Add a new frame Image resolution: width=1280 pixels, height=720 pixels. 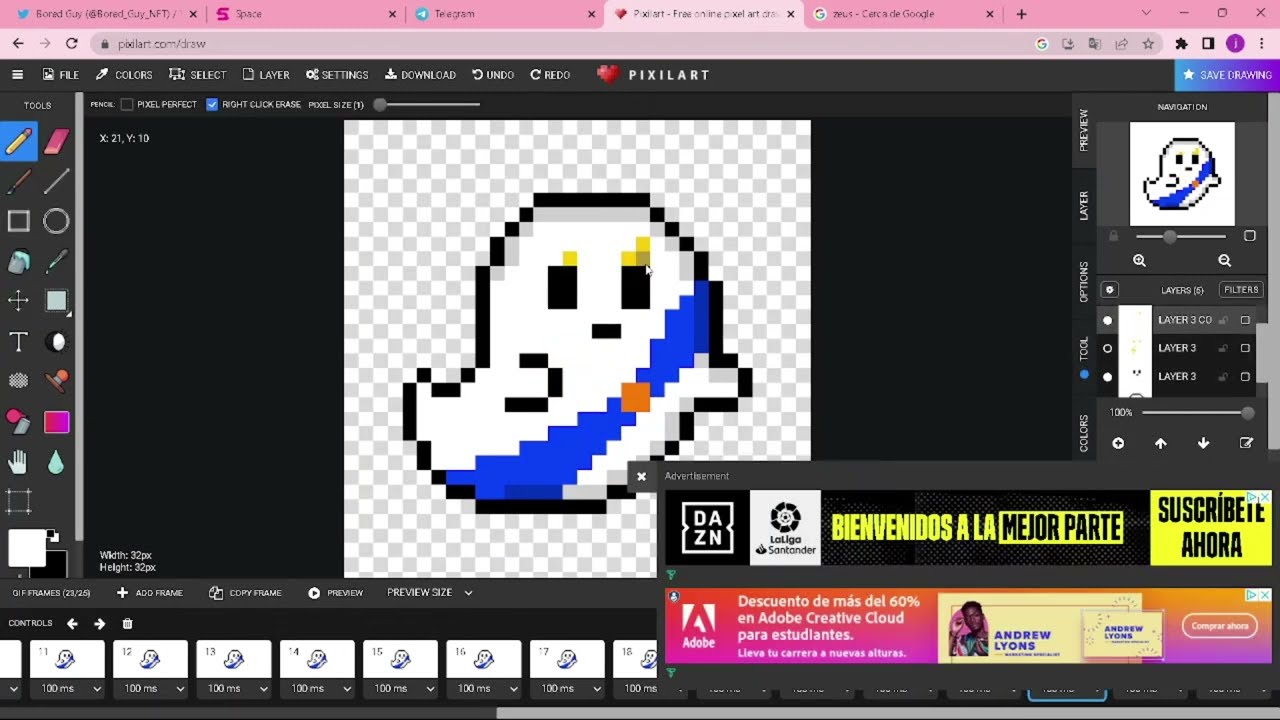tap(149, 593)
